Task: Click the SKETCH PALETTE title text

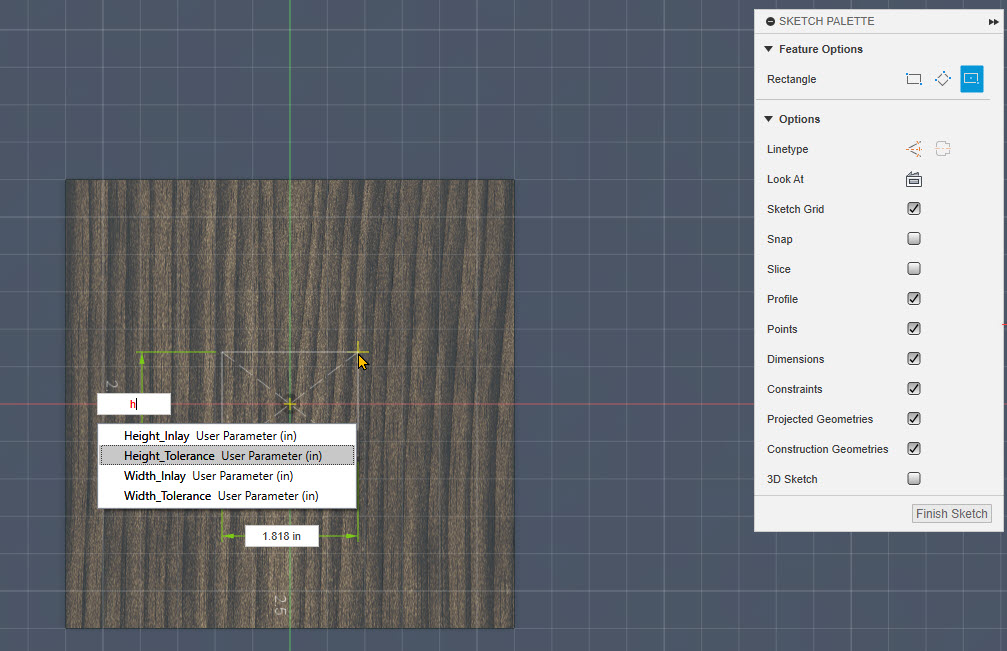Action: (x=827, y=21)
